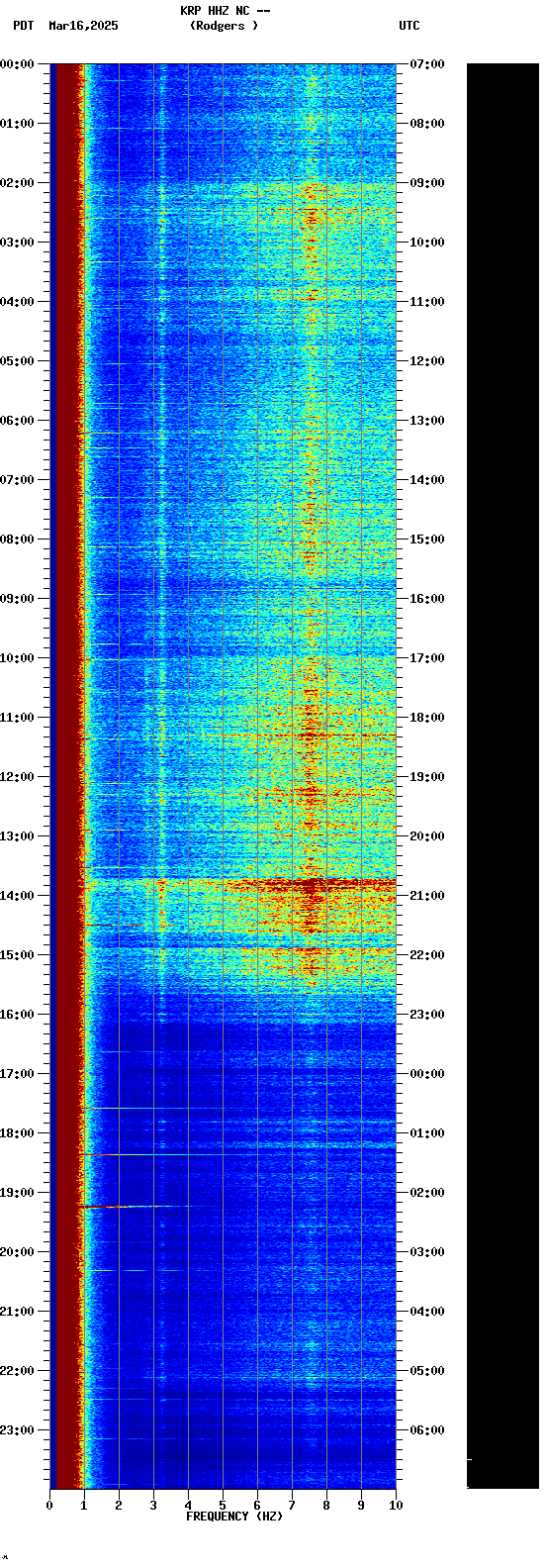
Task: Click the "(Rodgers )" station name
Action: click(x=224, y=26)
